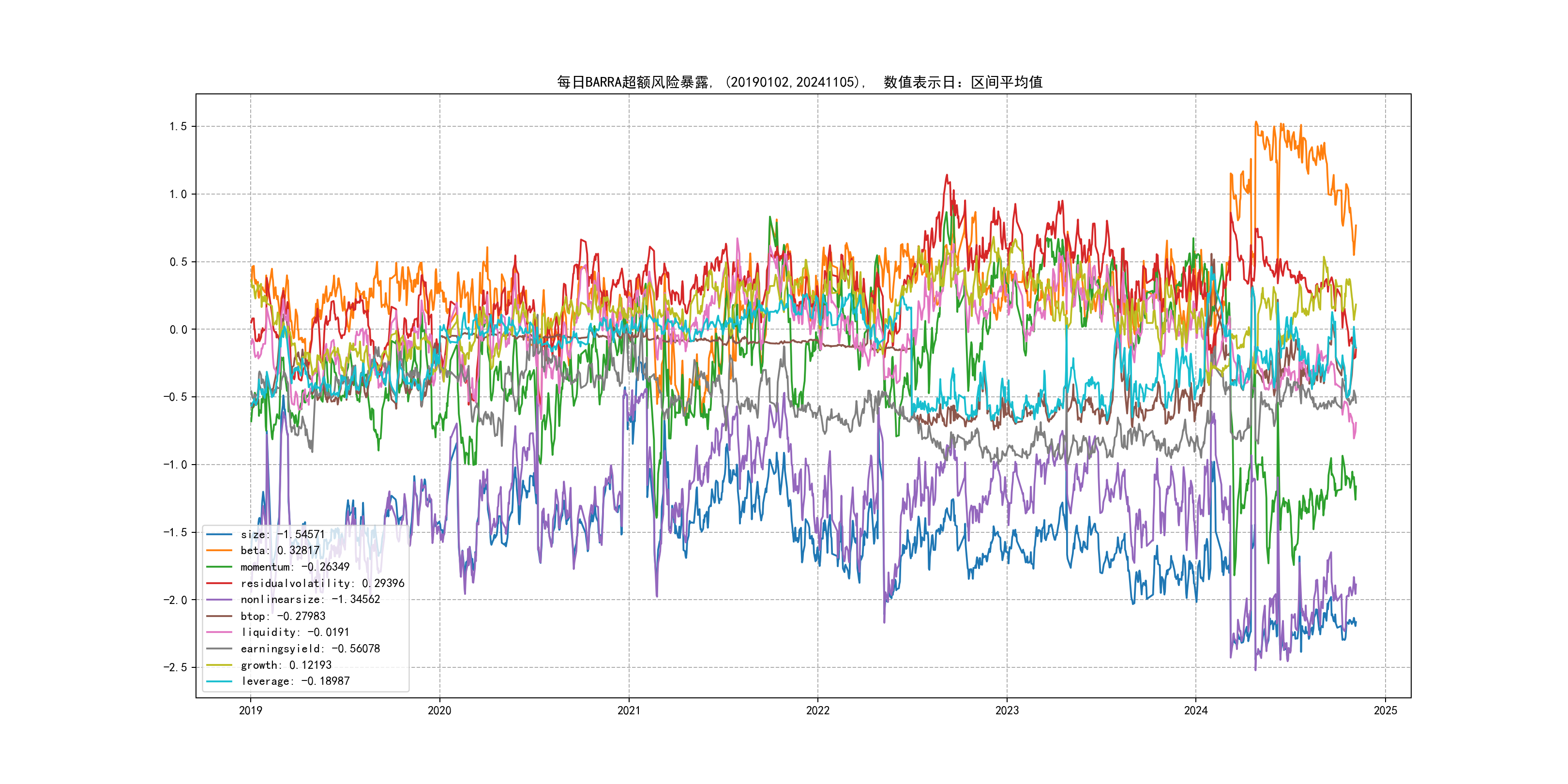Click the 1.5 y-axis tick label
Image resolution: width=1568 pixels, height=784 pixels.
coord(178,127)
